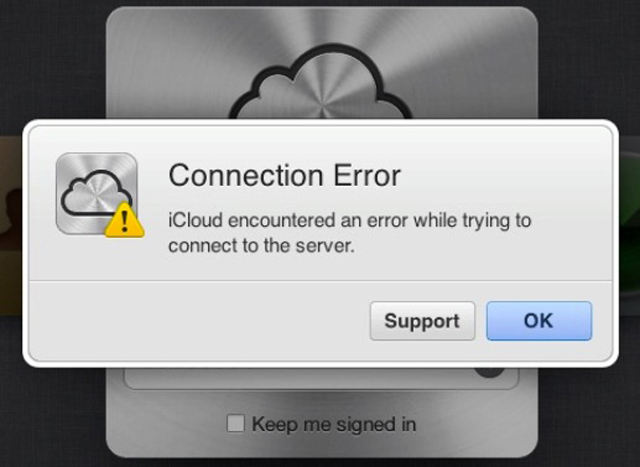This screenshot has width=640, height=467.
Task: Dismiss the error with the OK button
Action: [539, 321]
